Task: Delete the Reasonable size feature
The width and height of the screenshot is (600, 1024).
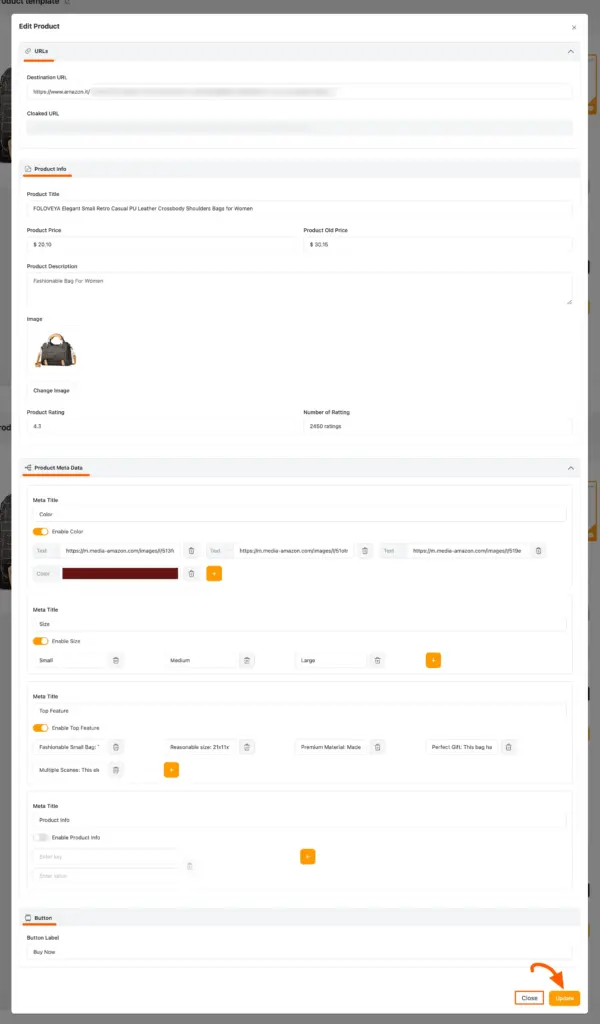Action: pos(247,746)
